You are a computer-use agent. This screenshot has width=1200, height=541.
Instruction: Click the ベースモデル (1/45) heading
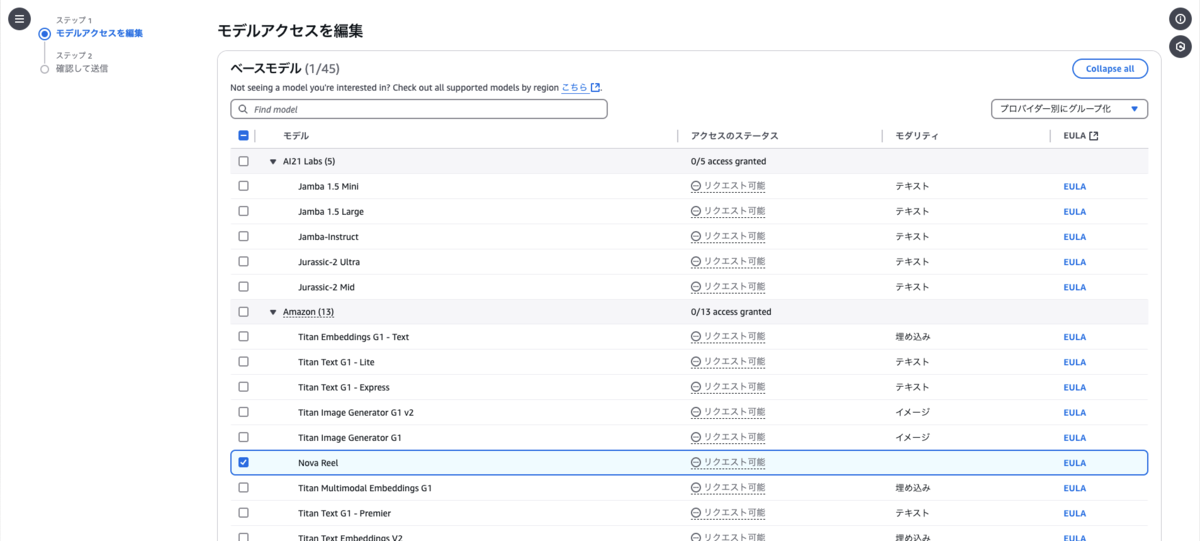pyautogui.click(x=285, y=68)
